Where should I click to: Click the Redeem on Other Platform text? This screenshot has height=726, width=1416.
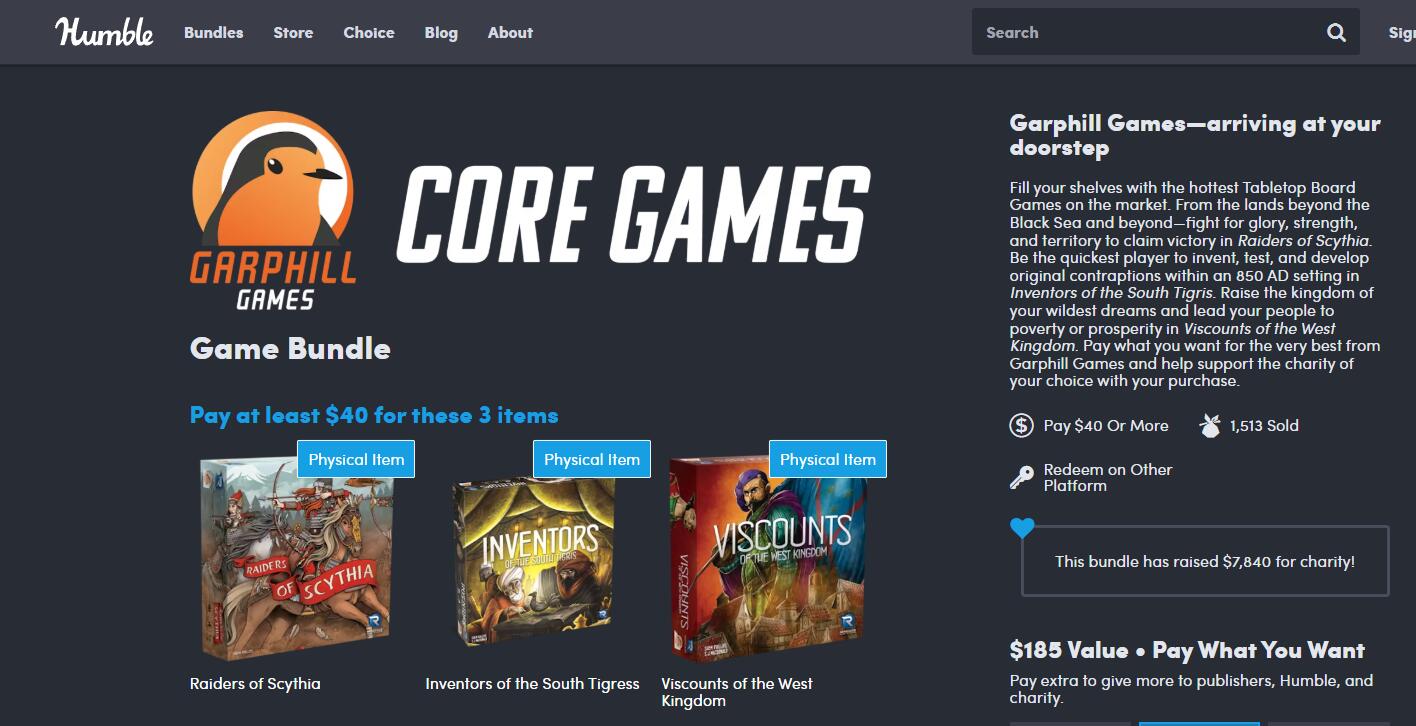click(x=1108, y=477)
